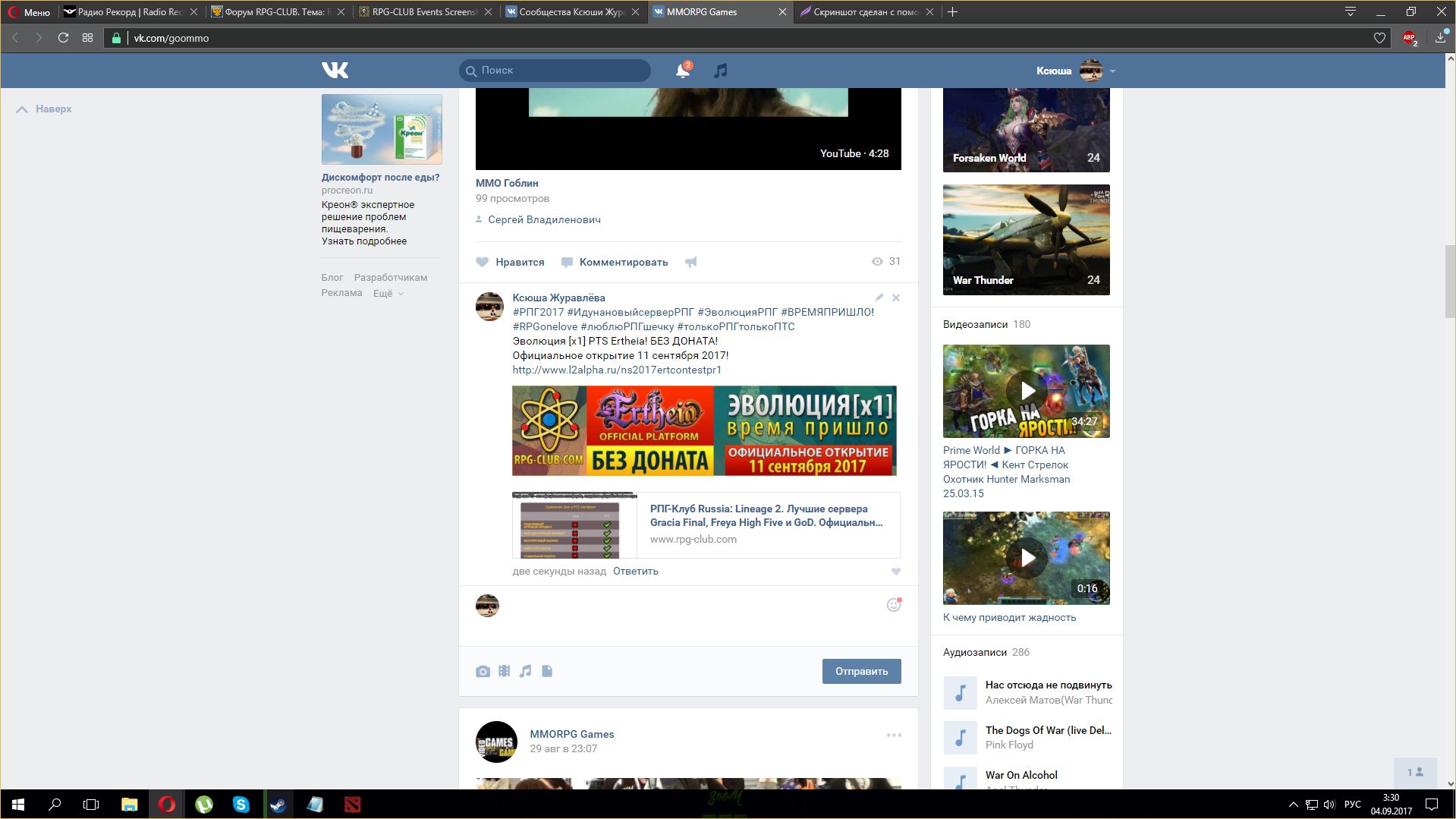Attach audio with music note icon
Viewport: 1456px width, 819px height.
click(525, 671)
